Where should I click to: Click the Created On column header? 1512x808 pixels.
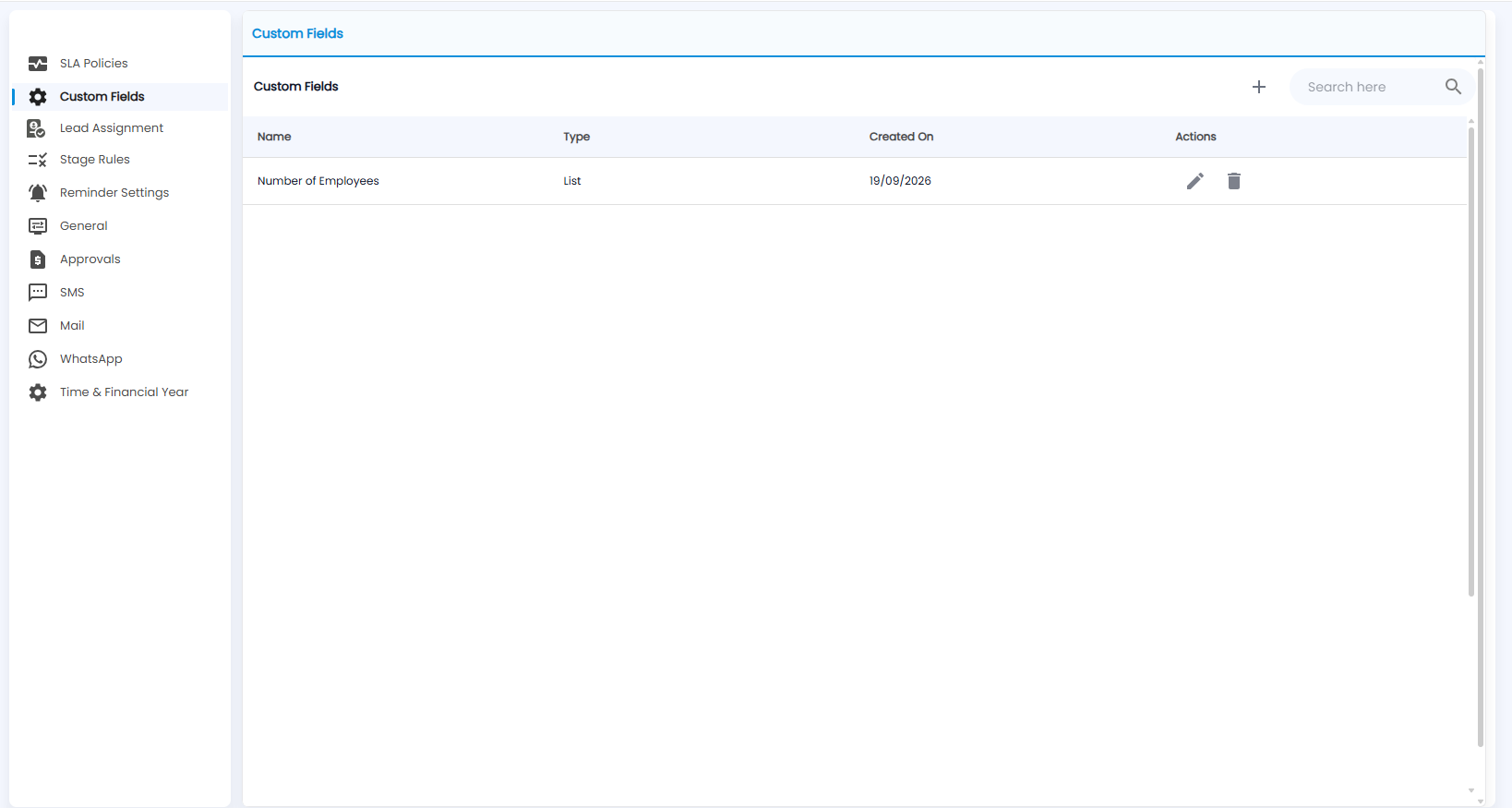coord(901,137)
